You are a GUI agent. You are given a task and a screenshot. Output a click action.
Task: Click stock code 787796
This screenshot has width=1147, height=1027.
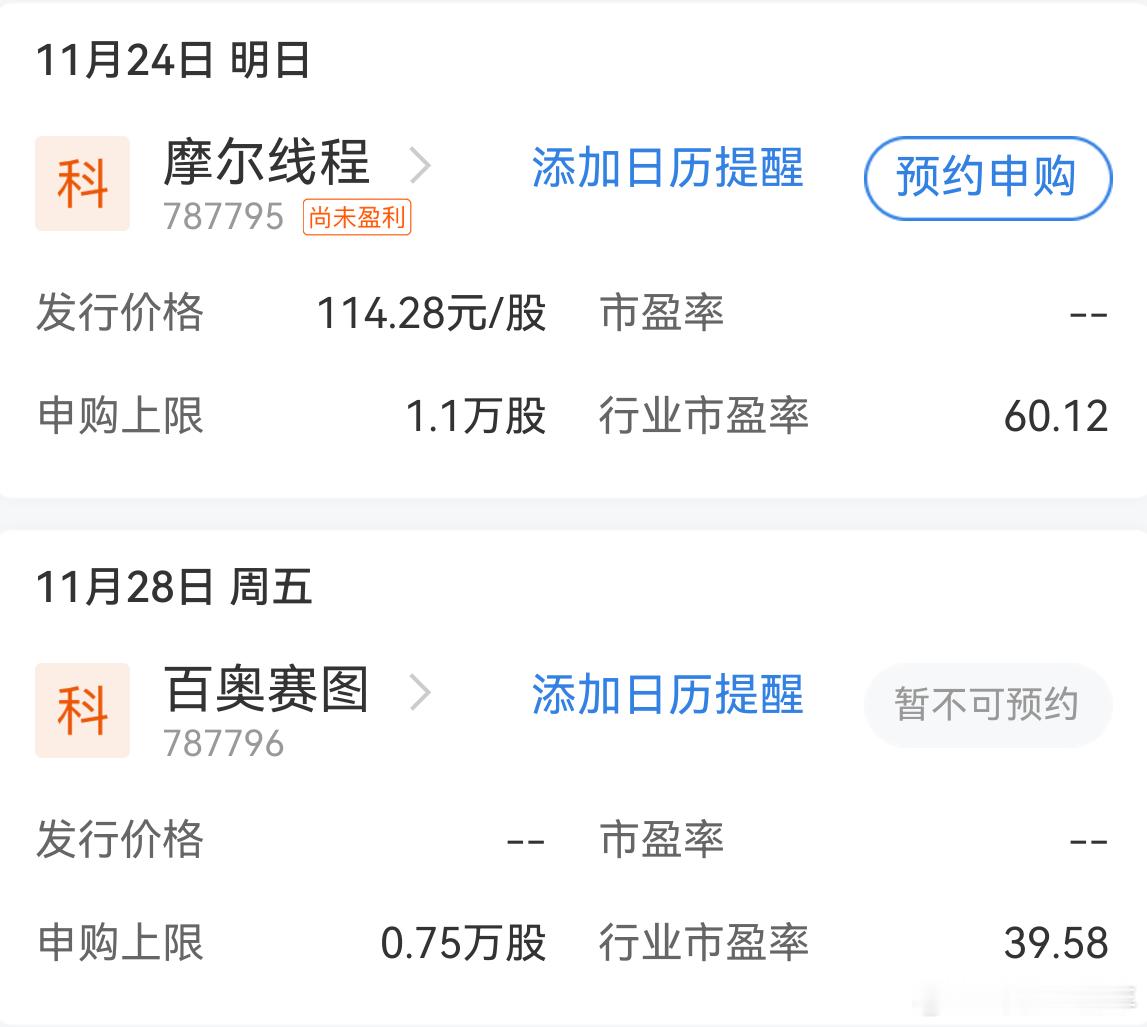pos(222,744)
